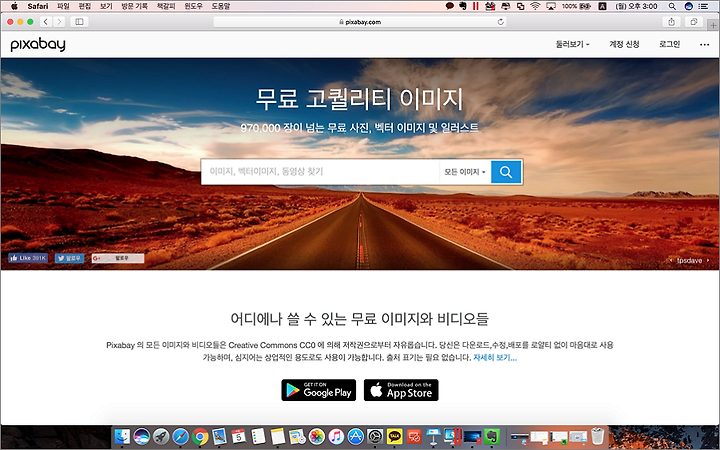Reload the page with refresh icon
Viewport: 720px width, 450px height.
tap(501, 22)
